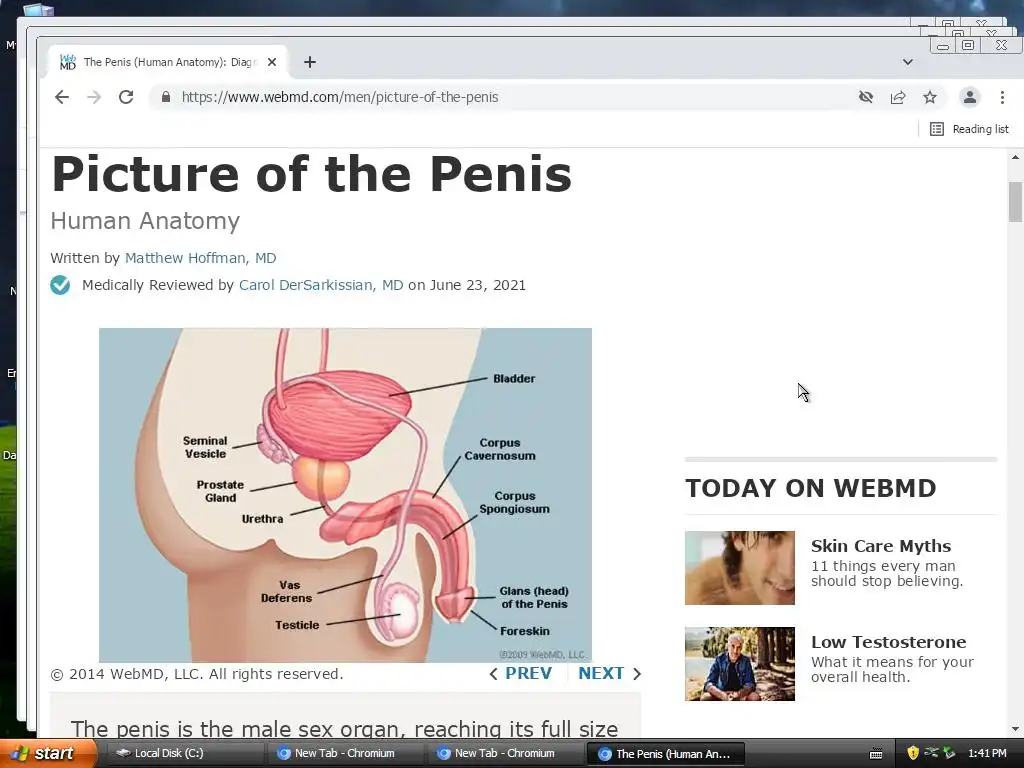Go to NEXT slide
The image size is (1024, 768).
point(609,673)
